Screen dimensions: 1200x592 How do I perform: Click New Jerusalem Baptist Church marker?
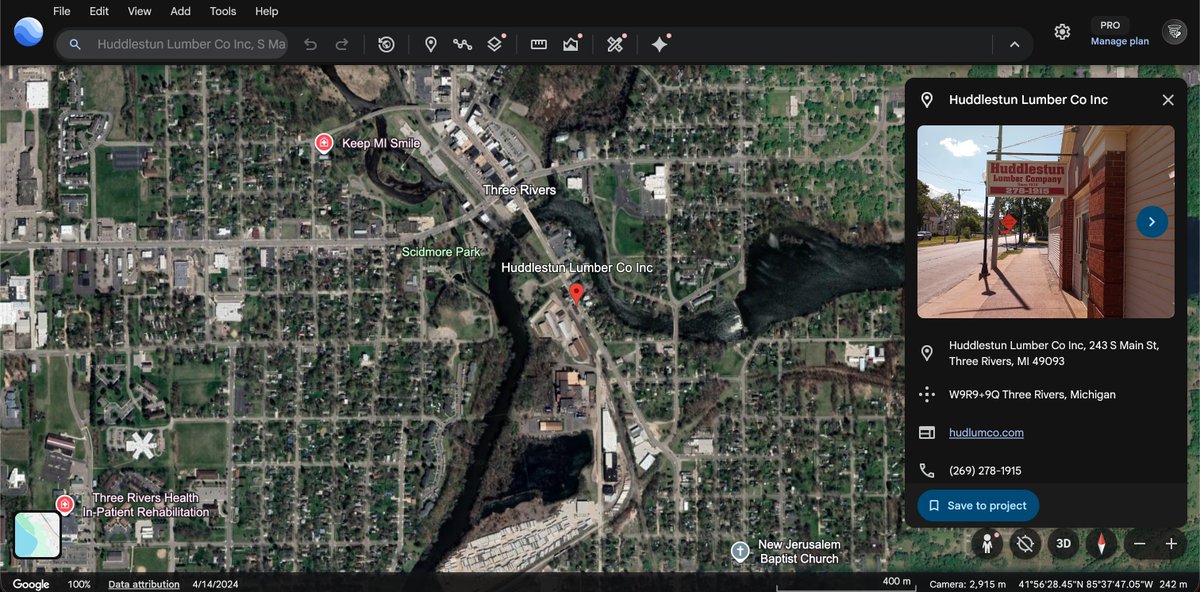click(740, 551)
